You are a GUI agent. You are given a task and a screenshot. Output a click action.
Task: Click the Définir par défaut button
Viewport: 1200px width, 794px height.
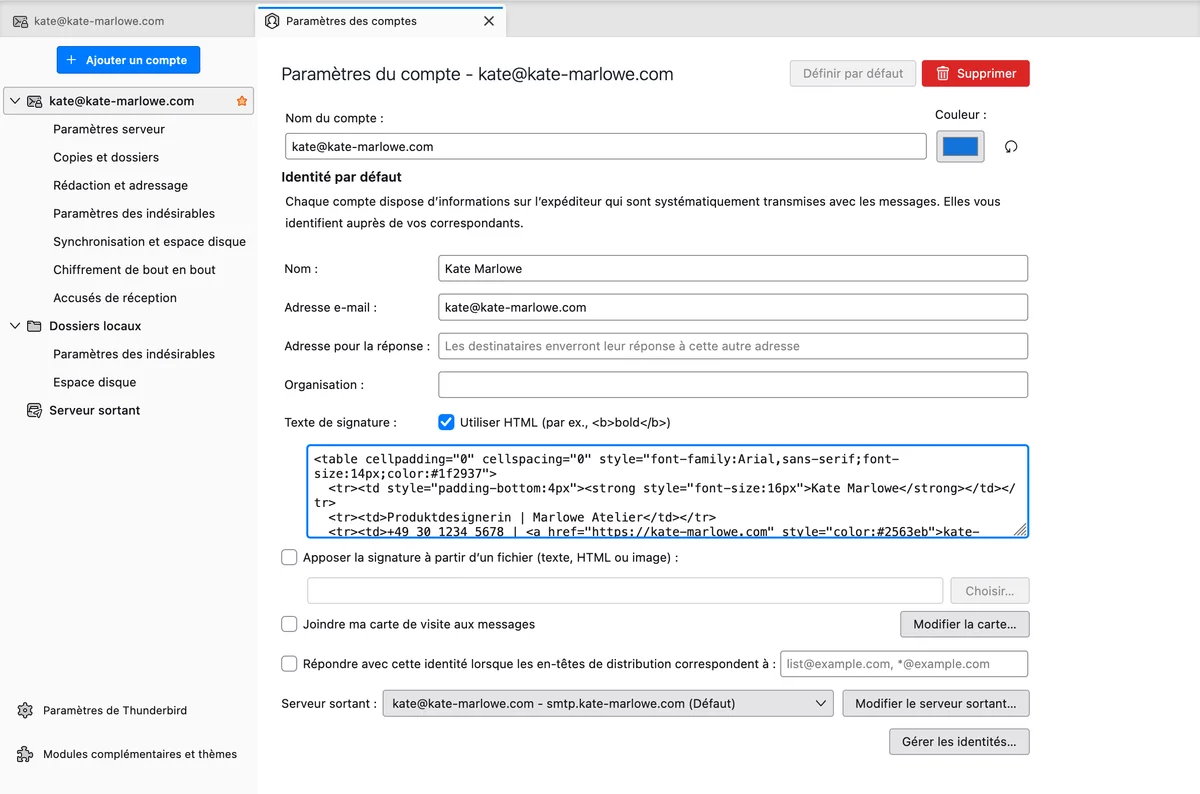click(853, 73)
